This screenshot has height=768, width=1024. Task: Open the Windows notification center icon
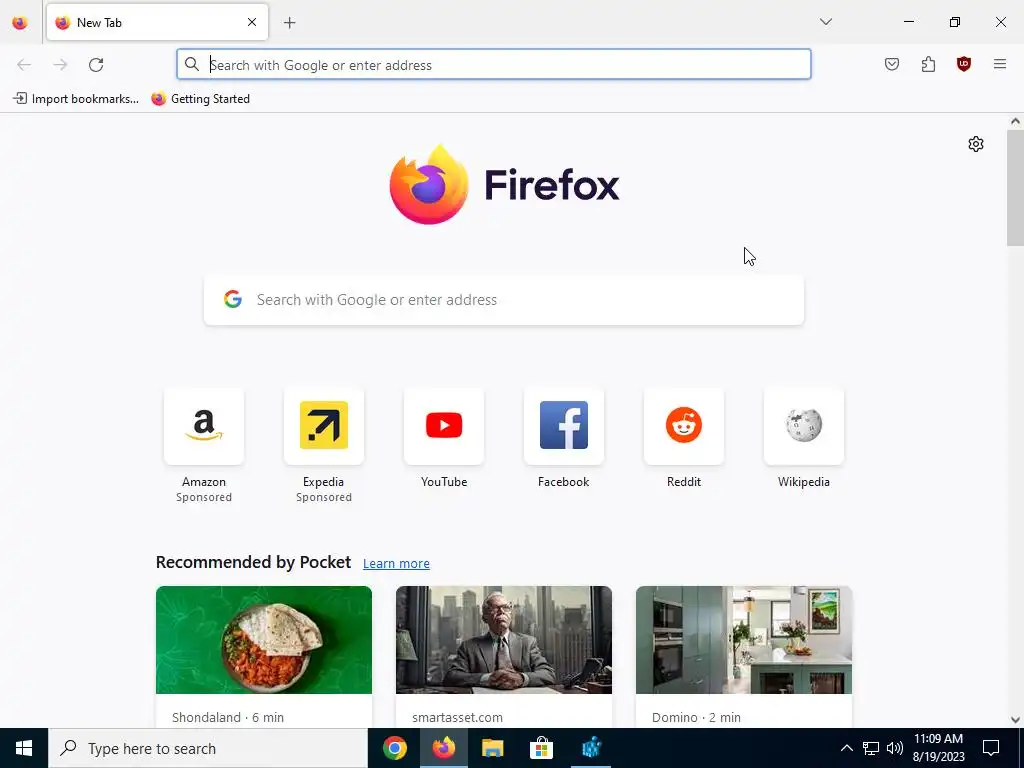pos(991,748)
